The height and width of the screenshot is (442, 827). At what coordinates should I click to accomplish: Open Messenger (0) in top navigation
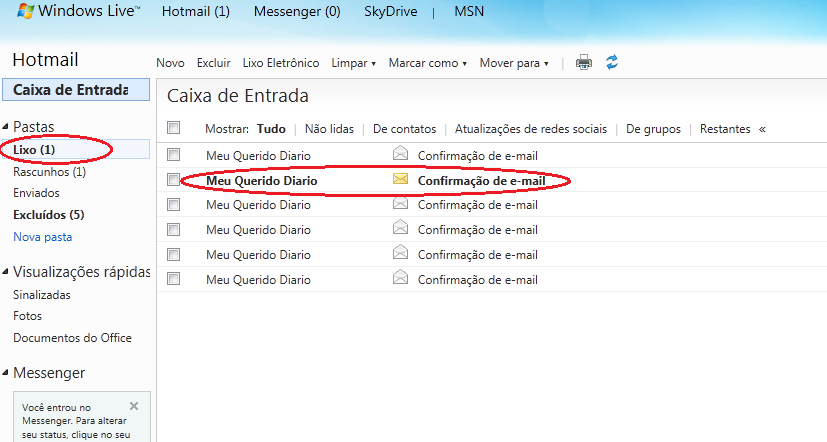[x=297, y=11]
